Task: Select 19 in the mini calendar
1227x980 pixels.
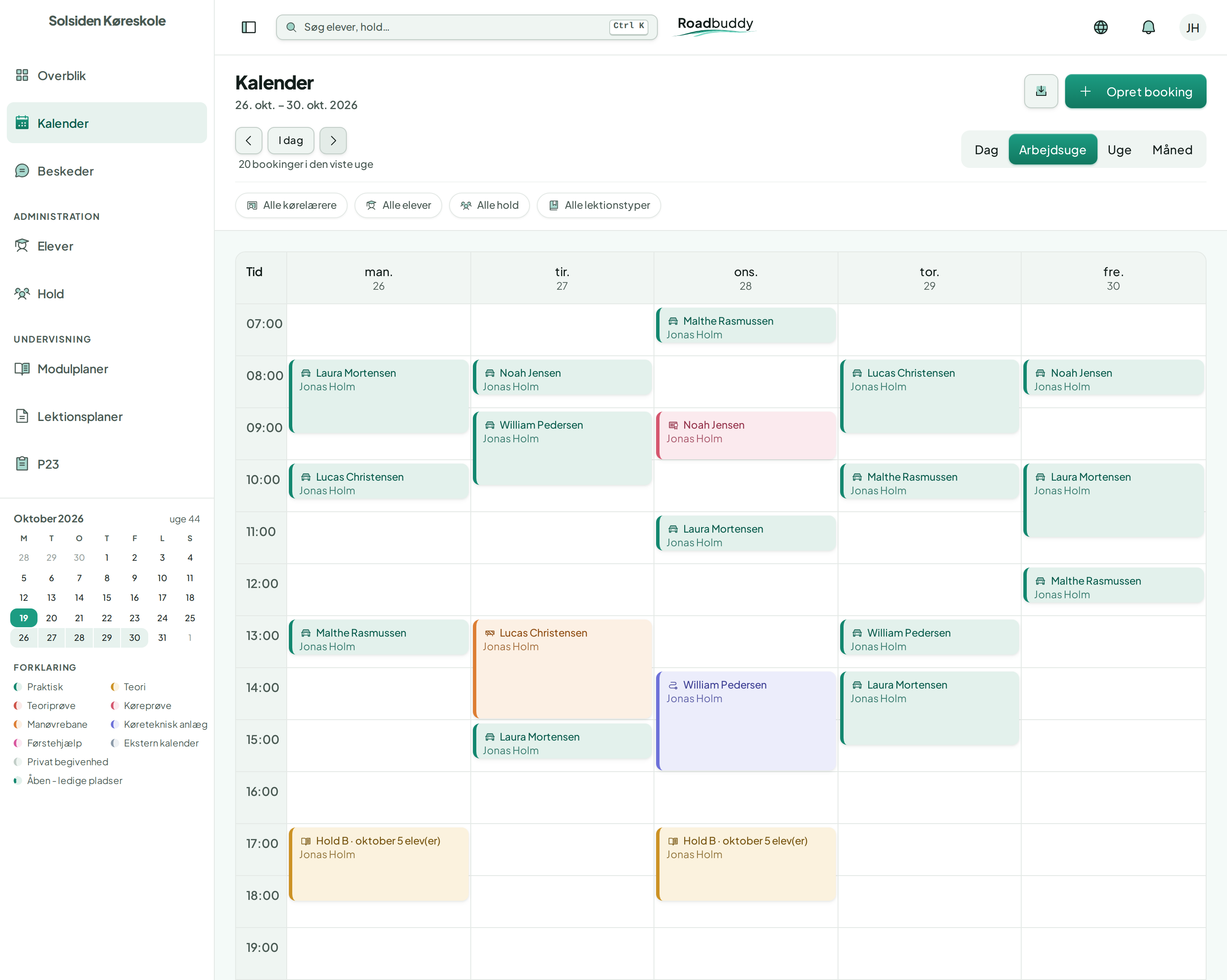Action: point(24,618)
